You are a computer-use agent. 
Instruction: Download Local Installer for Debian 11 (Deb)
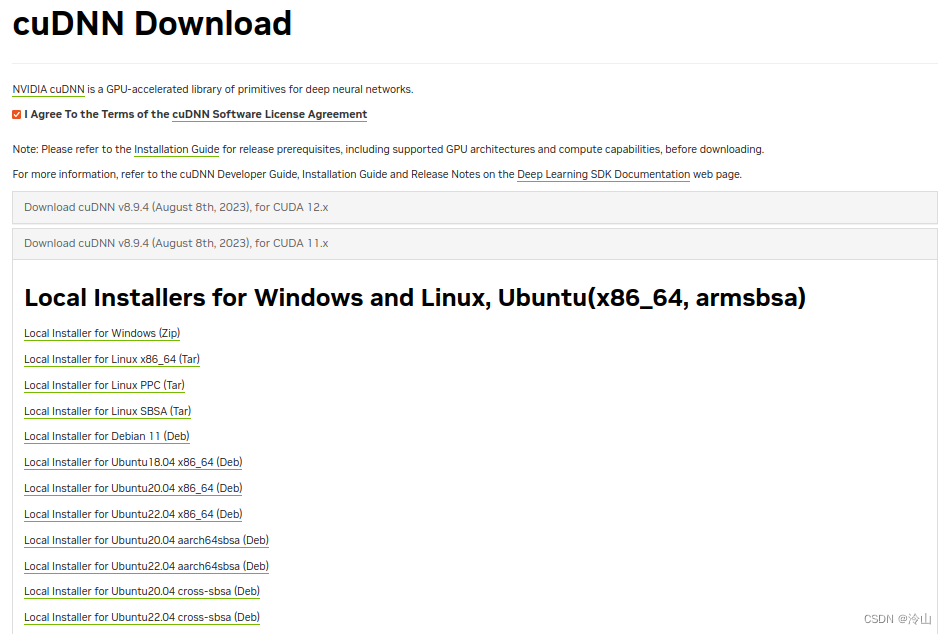click(x=107, y=437)
